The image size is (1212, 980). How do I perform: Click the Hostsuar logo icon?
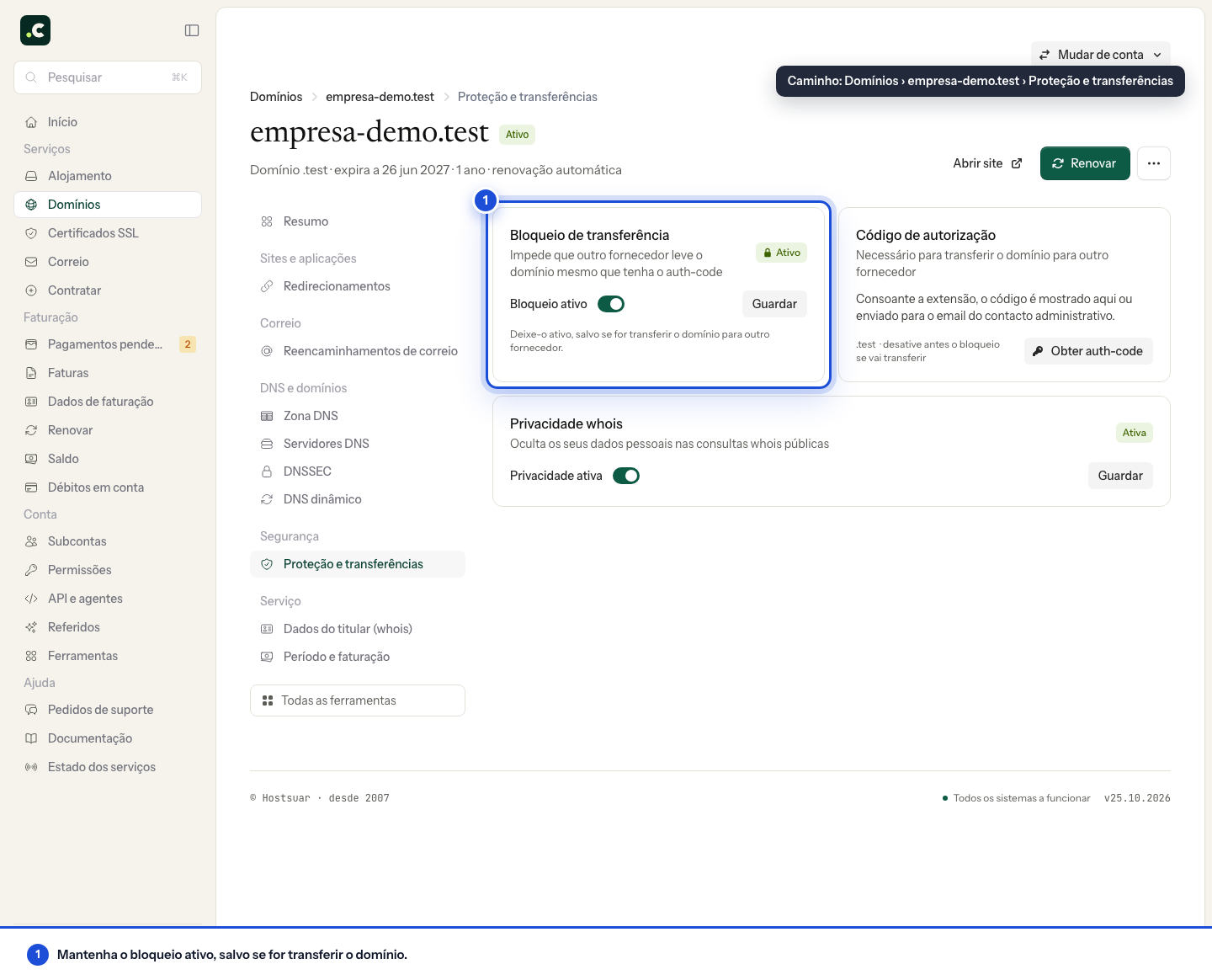coord(35,30)
